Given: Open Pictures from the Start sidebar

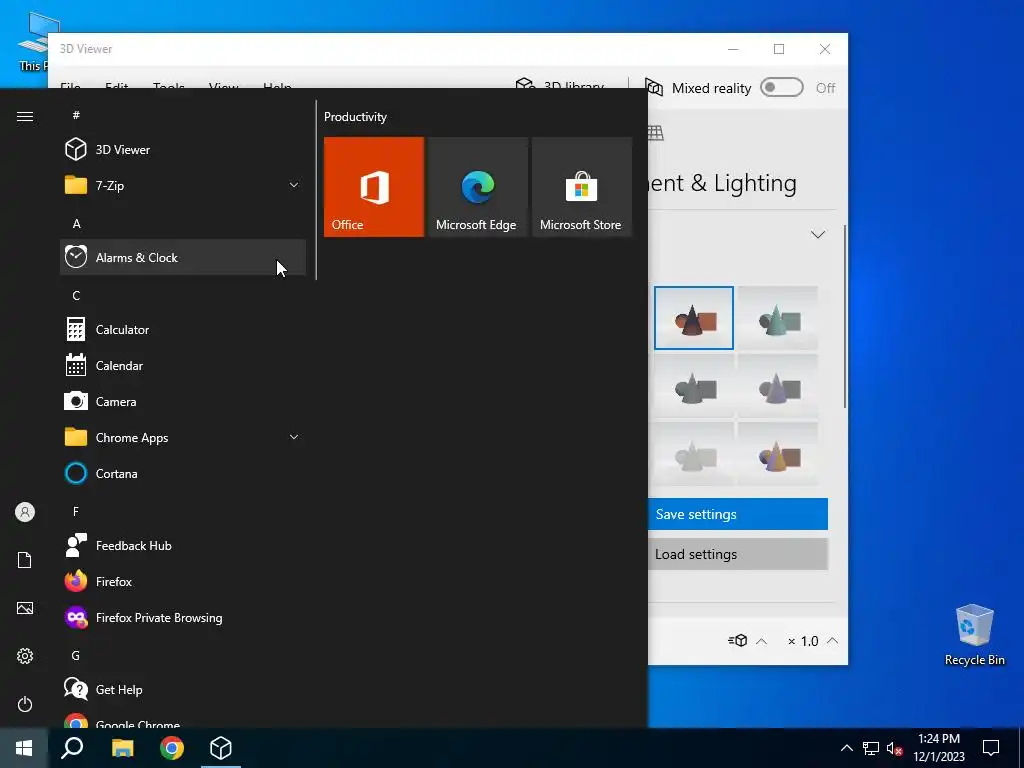Looking at the screenshot, I should [25, 608].
